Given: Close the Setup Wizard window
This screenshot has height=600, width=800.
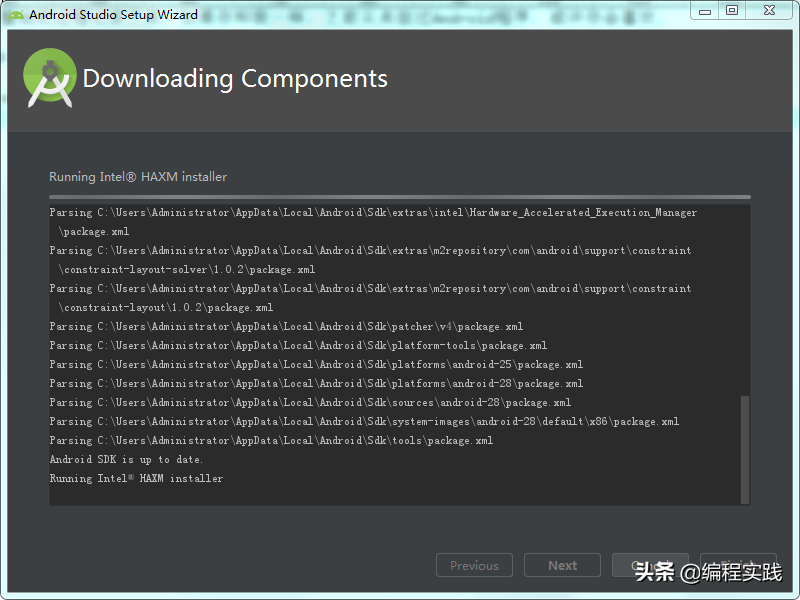Looking at the screenshot, I should (x=769, y=11).
